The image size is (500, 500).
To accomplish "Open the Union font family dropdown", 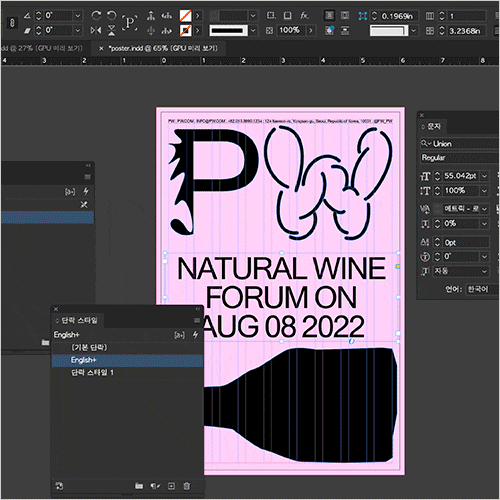I will pyautogui.click(x=460, y=144).
